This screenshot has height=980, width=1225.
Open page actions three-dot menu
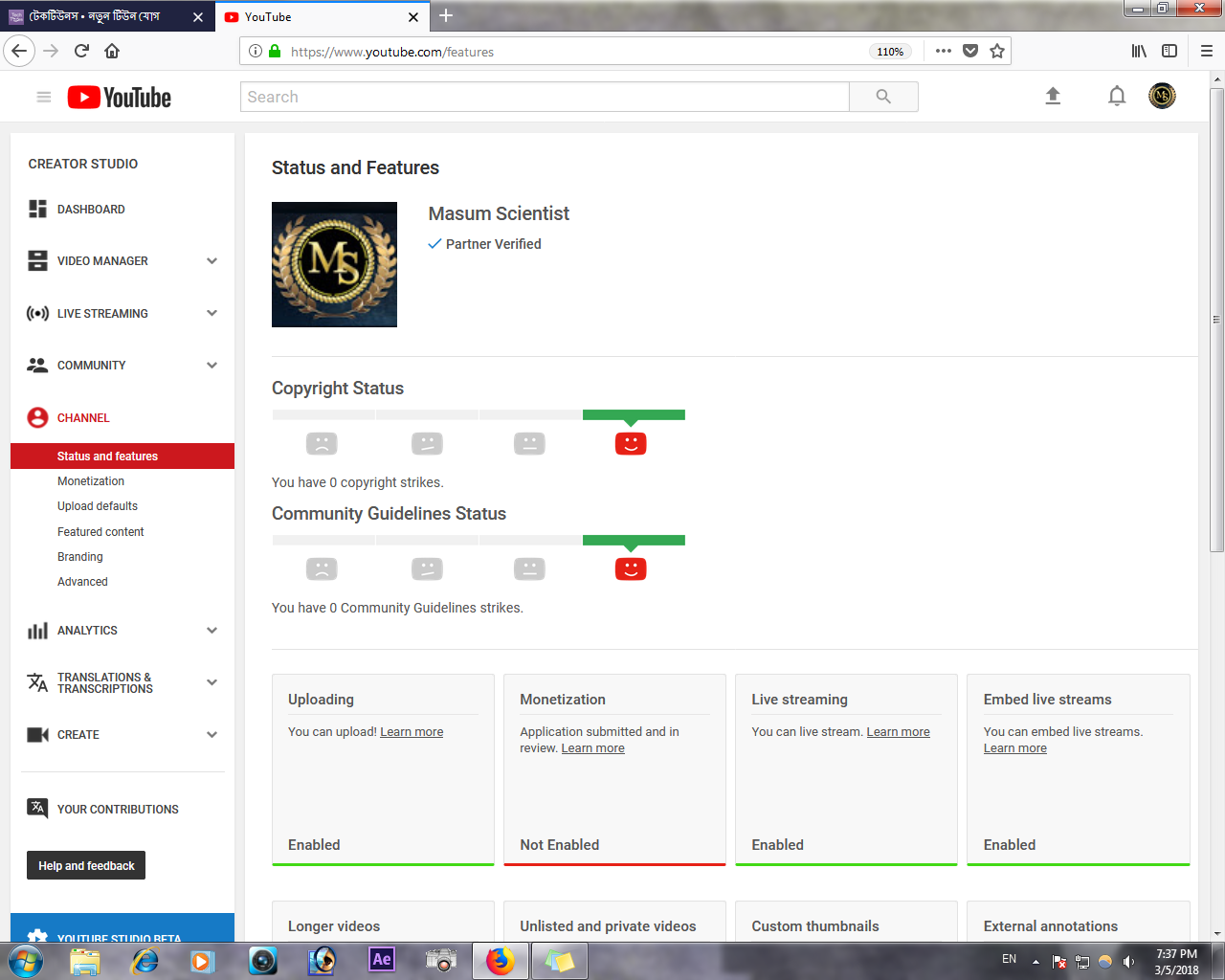944,51
